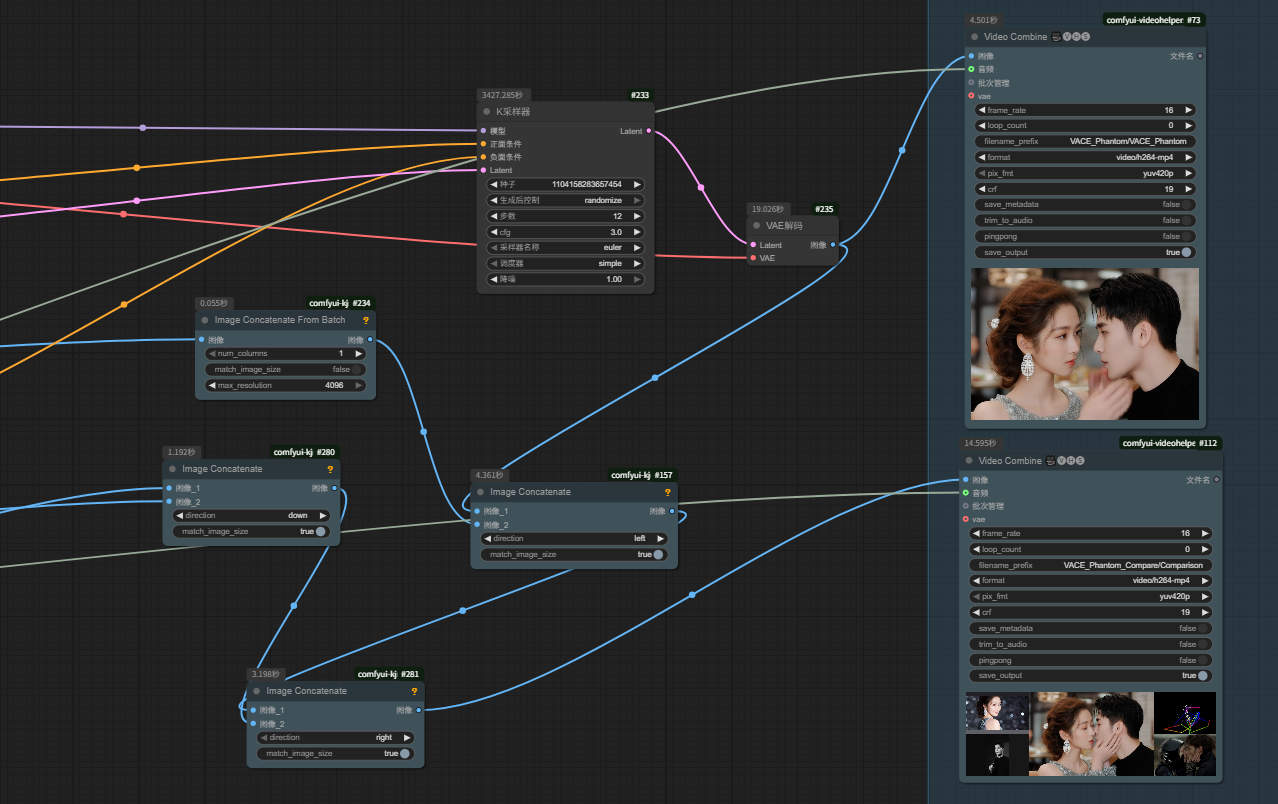Decrease loop_count with left arrow in Video Combine #73

[x=982, y=126]
